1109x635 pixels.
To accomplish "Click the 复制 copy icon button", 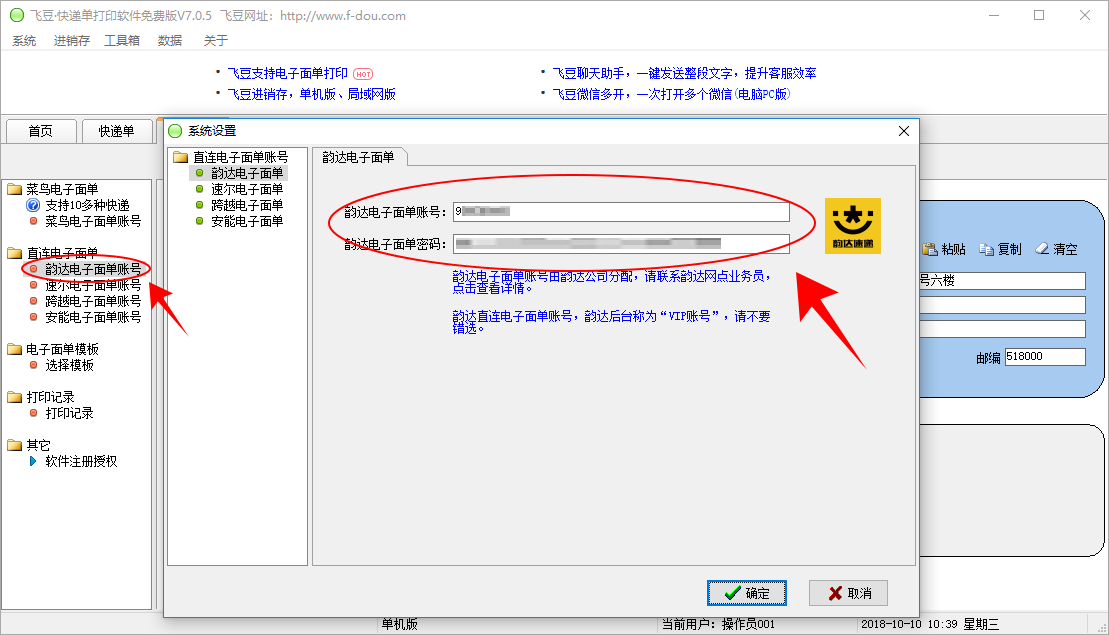I will point(1000,249).
